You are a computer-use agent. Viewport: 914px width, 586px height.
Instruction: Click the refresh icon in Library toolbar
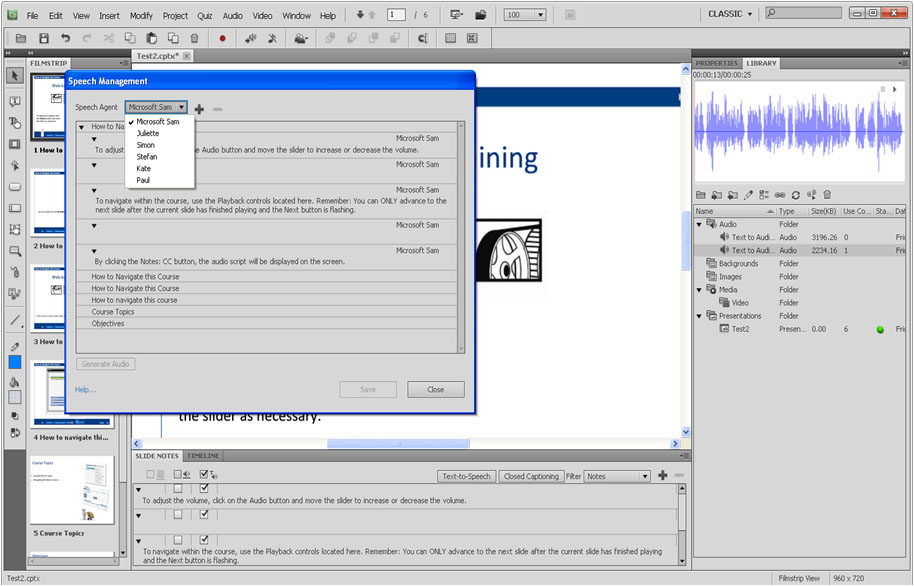coord(795,195)
